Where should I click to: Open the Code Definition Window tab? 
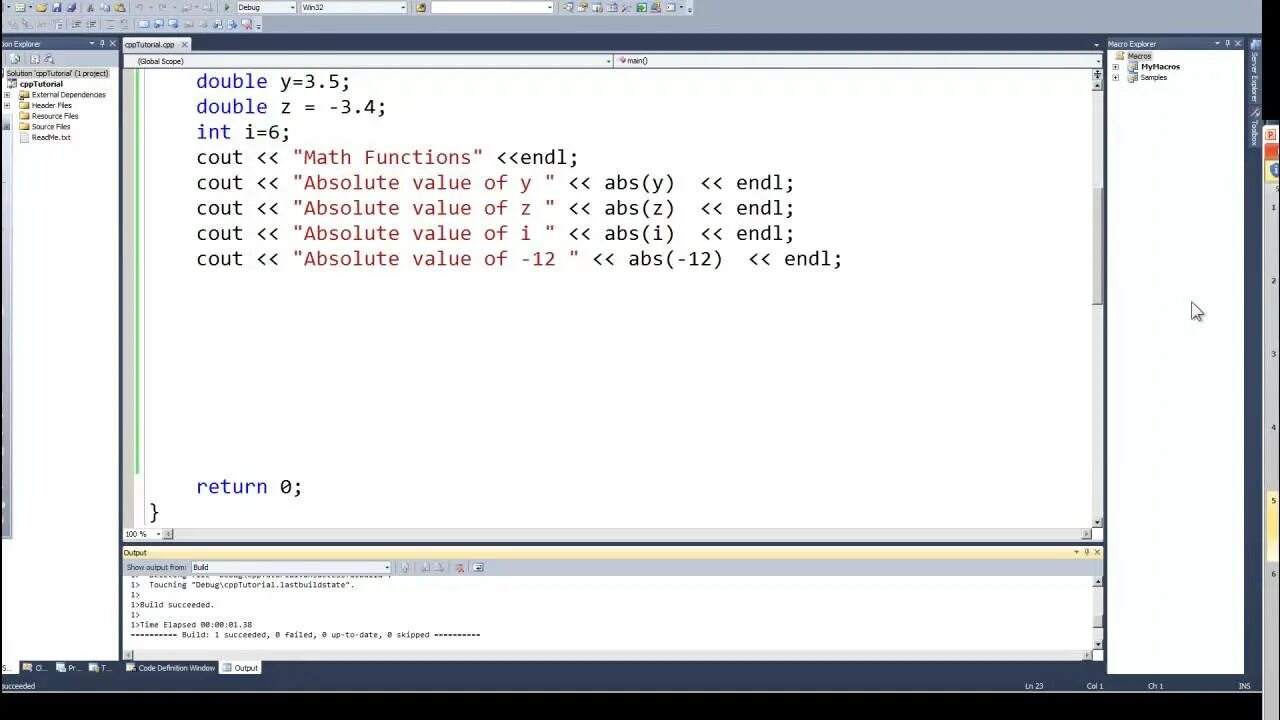170,668
